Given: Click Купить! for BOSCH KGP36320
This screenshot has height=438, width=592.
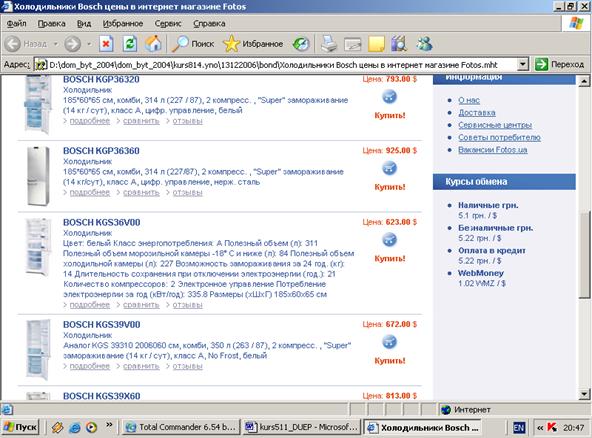Looking at the screenshot, I should 390,116.
